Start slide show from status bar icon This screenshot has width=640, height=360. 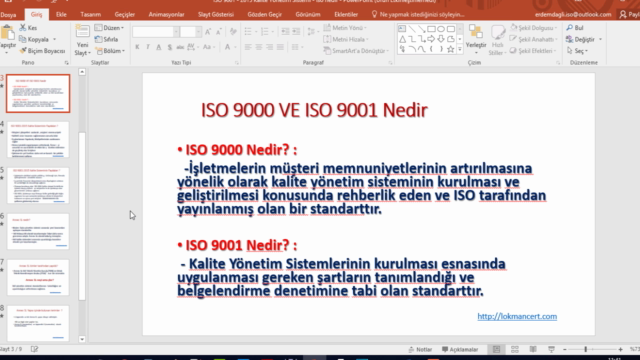(551, 349)
